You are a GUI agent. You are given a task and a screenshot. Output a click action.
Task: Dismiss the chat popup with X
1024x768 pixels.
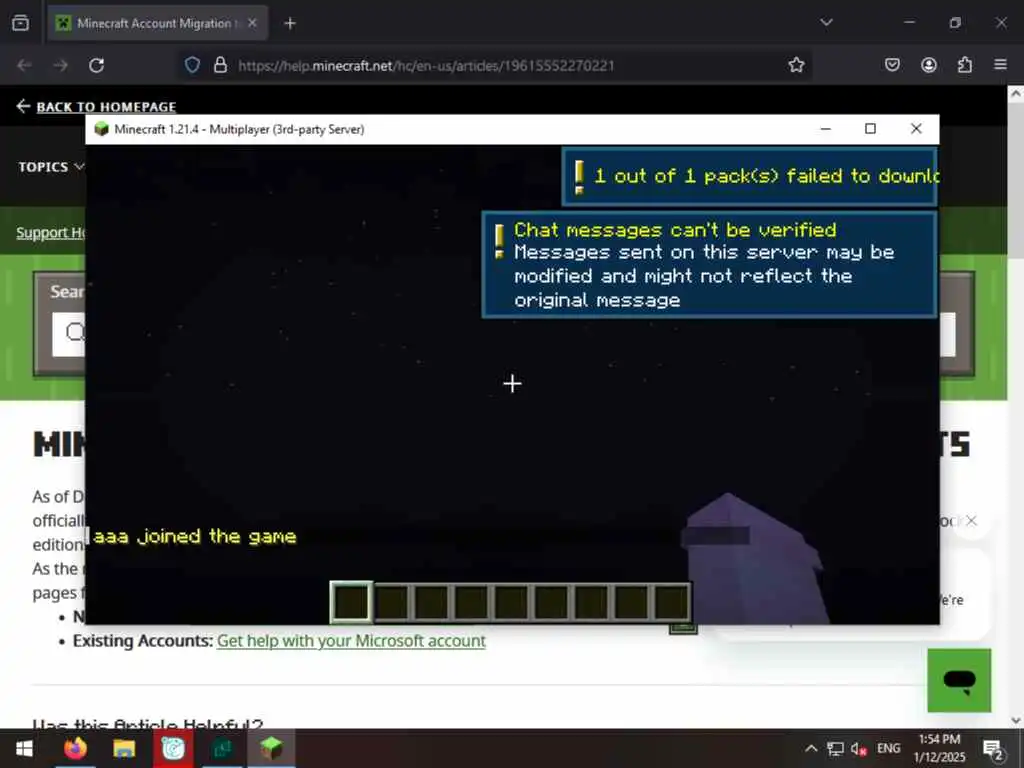click(x=971, y=520)
